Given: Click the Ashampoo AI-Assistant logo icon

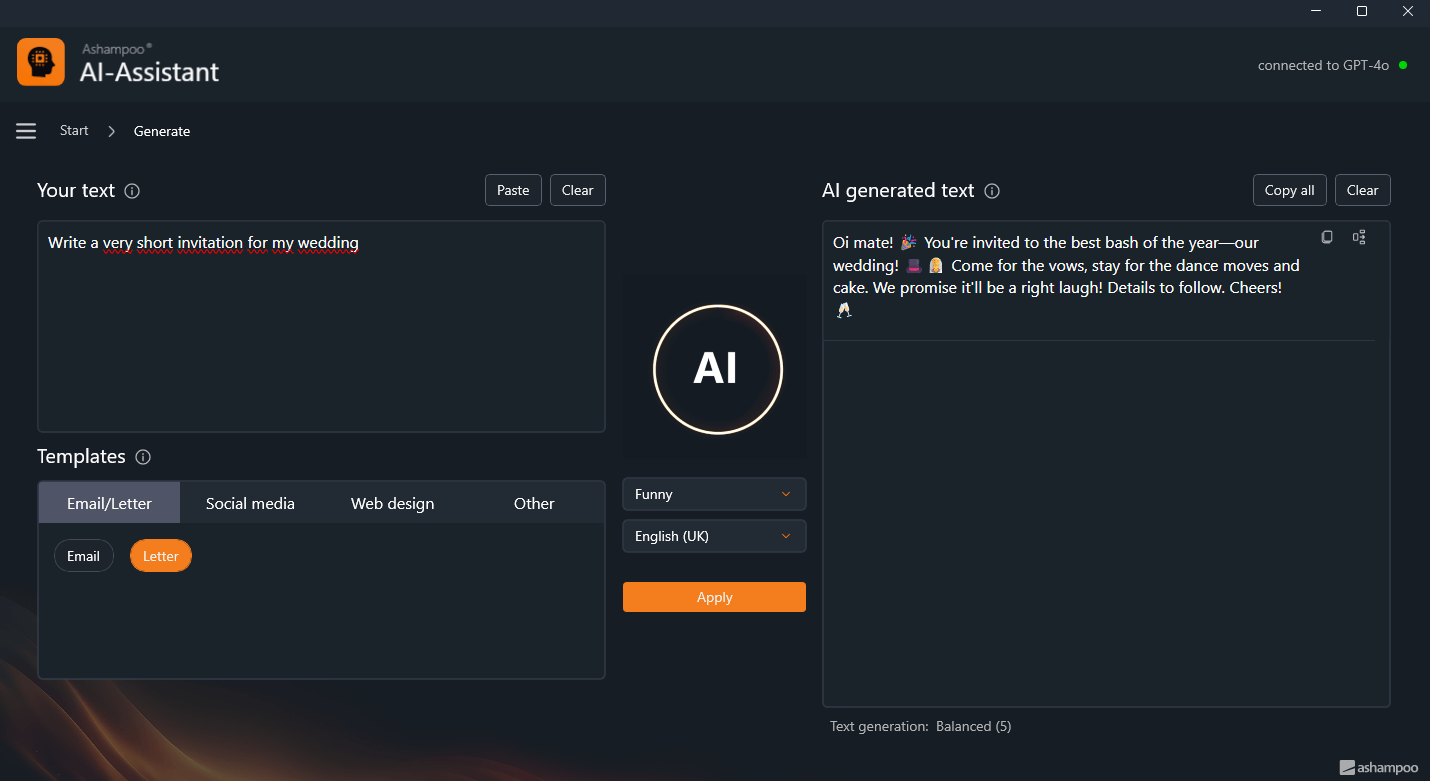Looking at the screenshot, I should [x=41, y=62].
